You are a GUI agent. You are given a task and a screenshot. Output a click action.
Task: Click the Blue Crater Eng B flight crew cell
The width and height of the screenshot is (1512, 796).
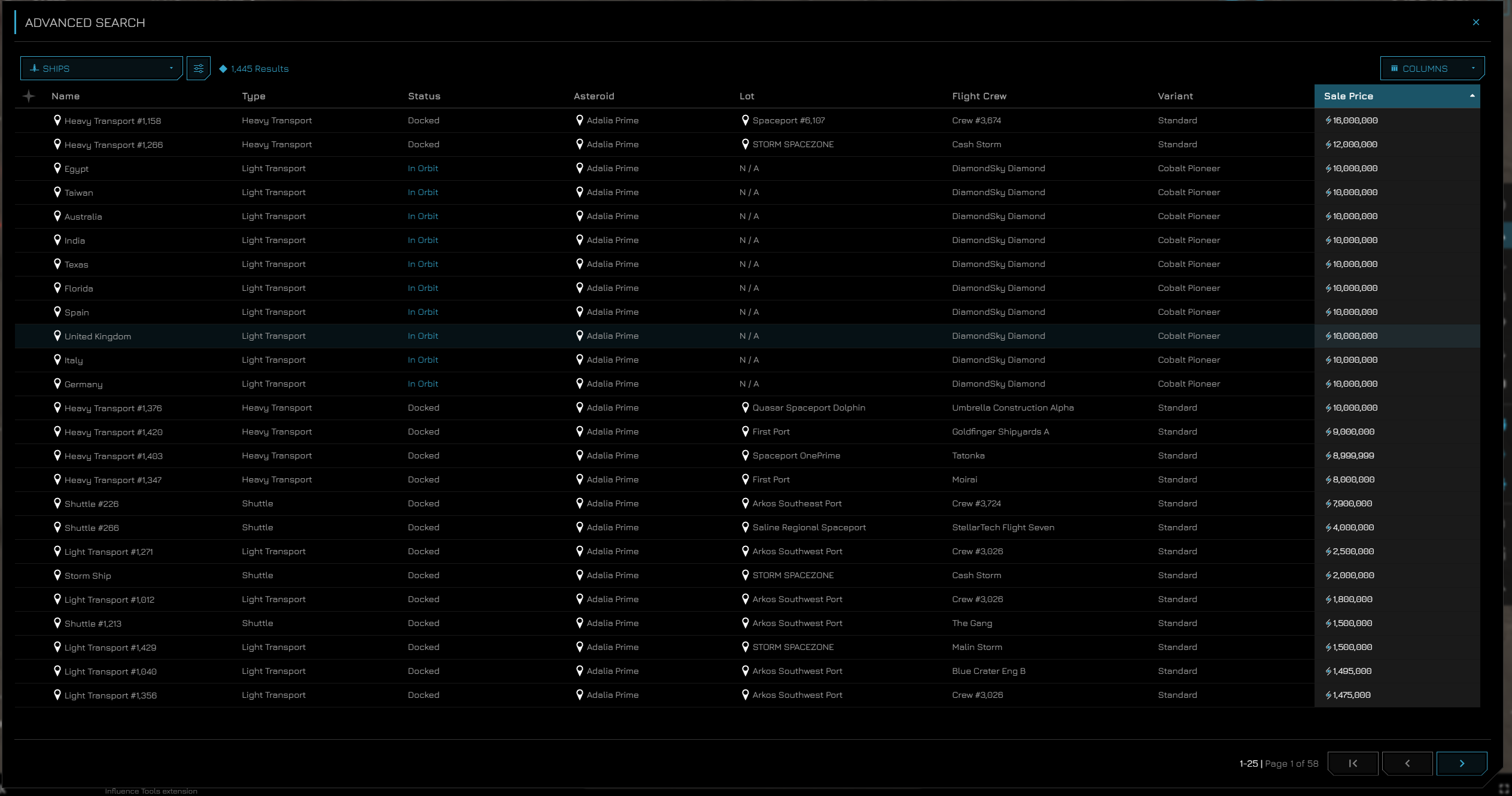[x=988, y=671]
